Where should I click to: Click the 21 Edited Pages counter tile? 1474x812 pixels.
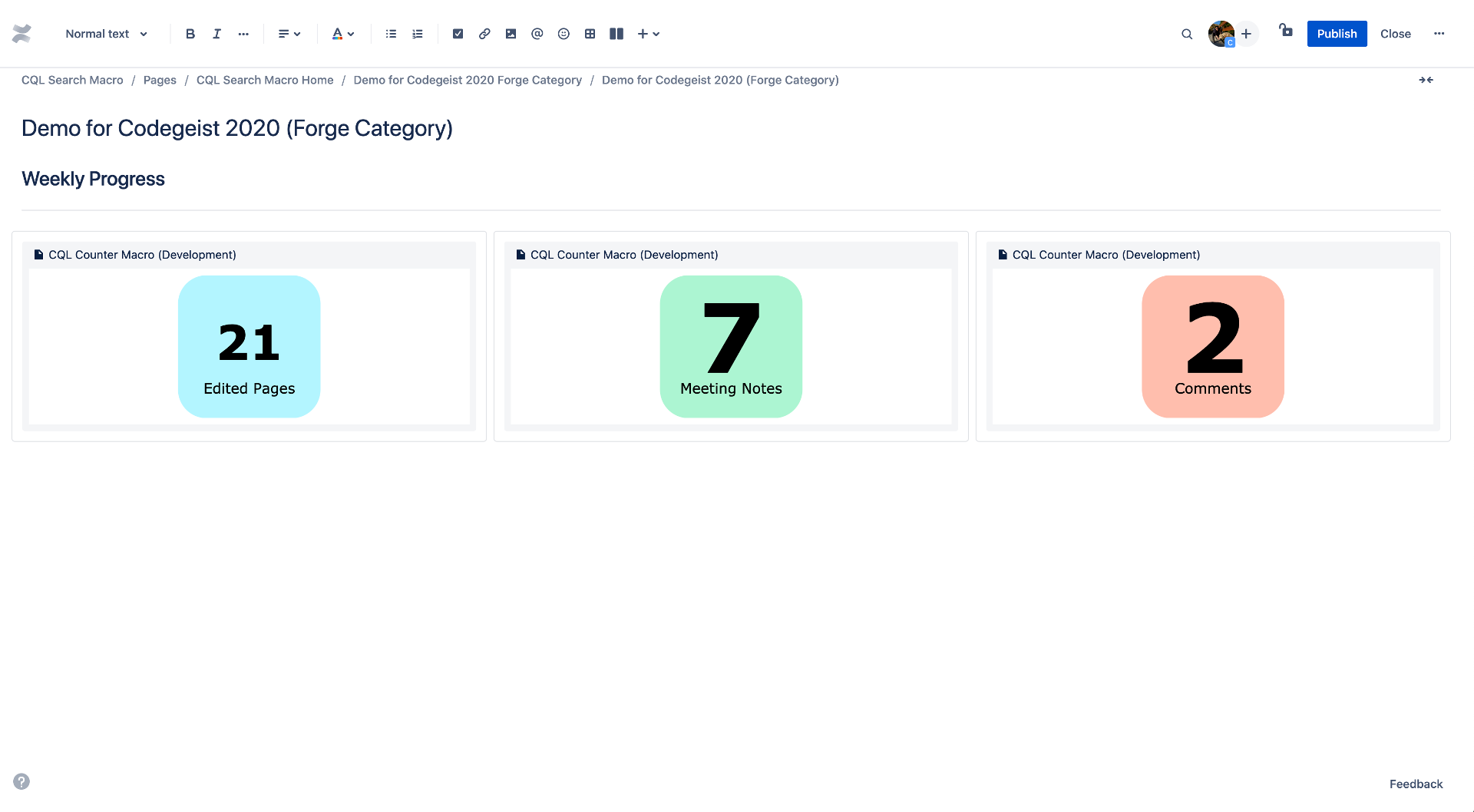[x=249, y=346]
